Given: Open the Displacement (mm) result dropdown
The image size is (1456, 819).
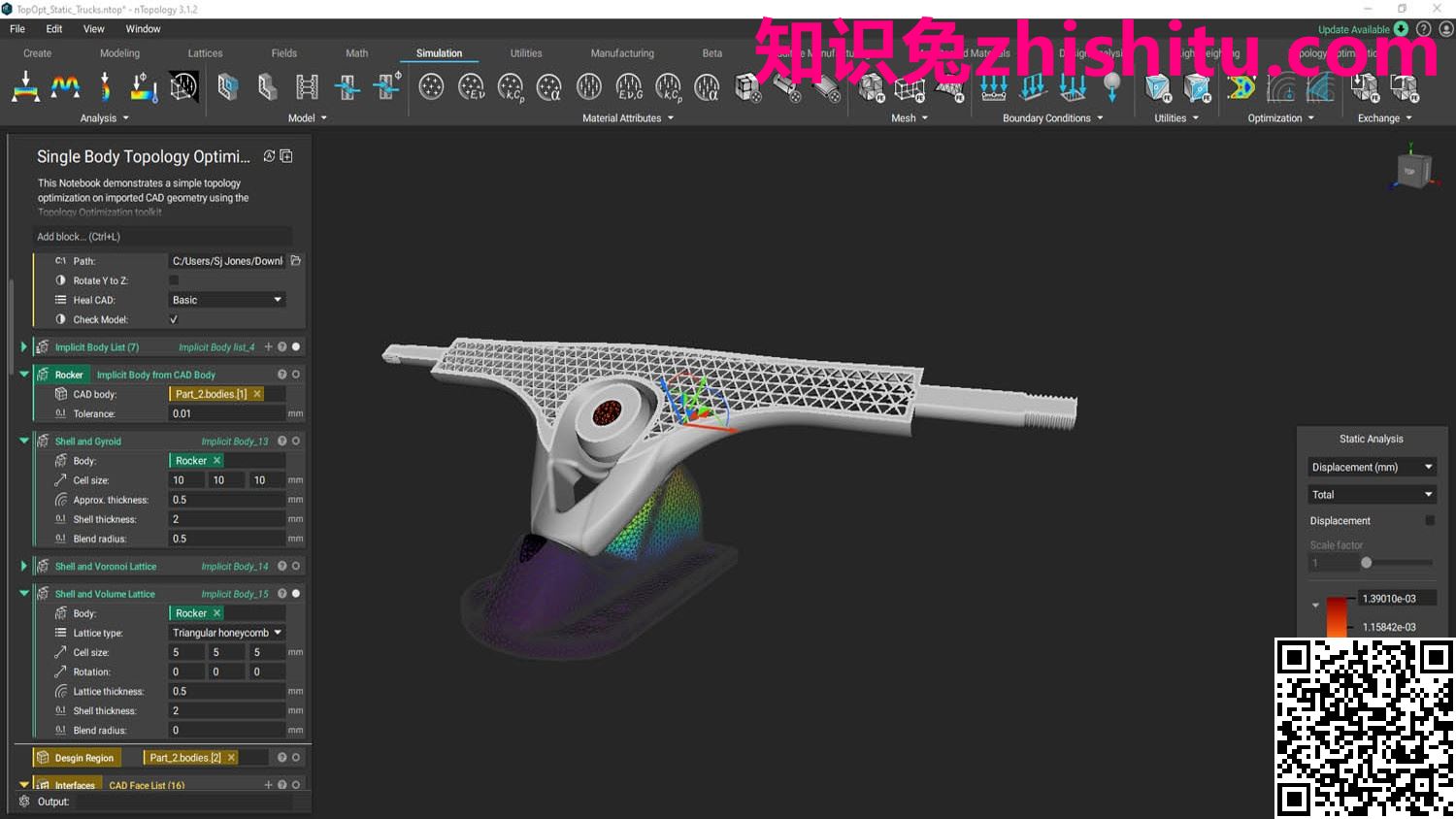Looking at the screenshot, I should coord(1371,467).
